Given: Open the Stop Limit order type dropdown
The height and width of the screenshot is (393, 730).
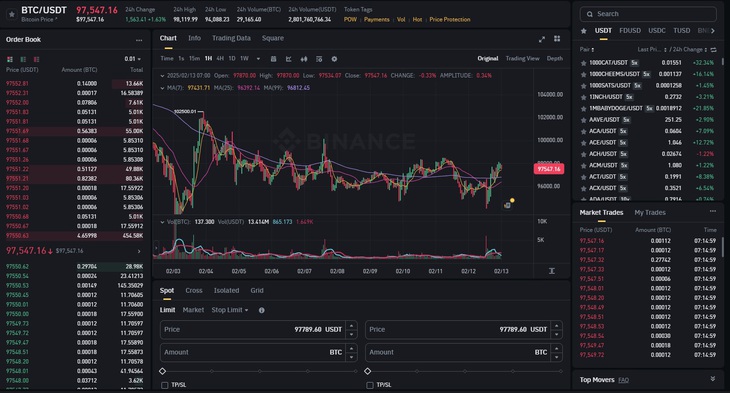Looking at the screenshot, I should click(230, 310).
